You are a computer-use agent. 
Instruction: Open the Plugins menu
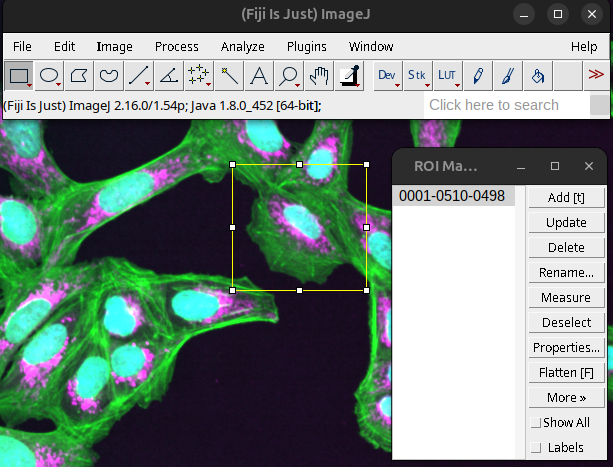pos(306,46)
